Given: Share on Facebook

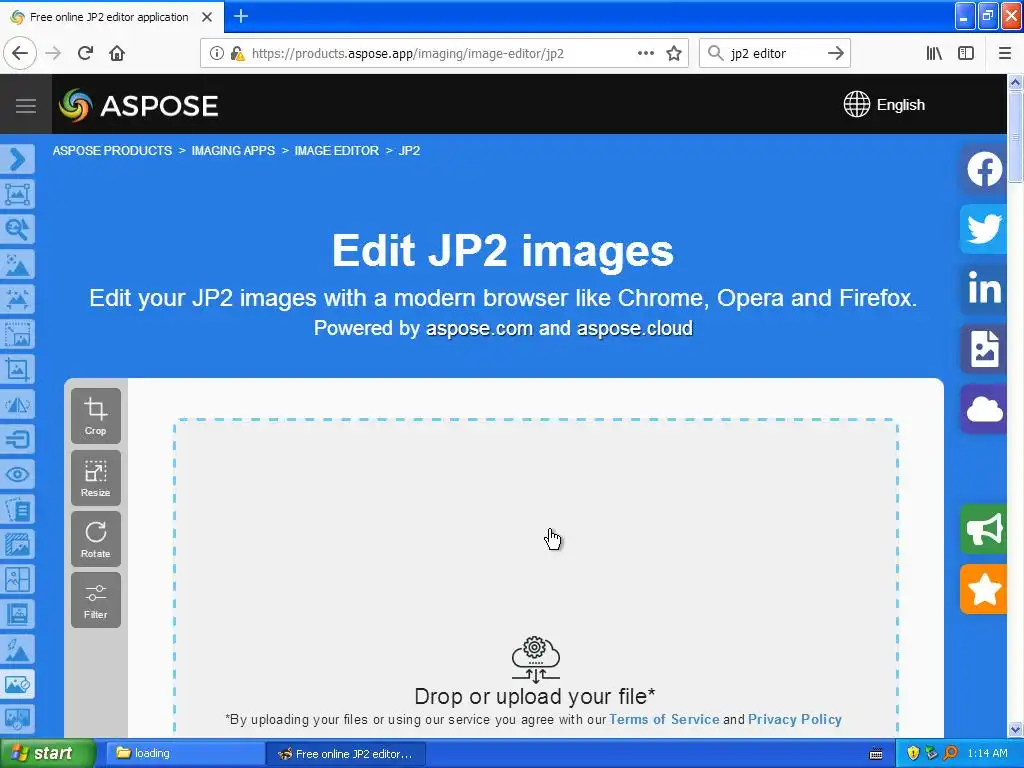Looking at the screenshot, I should (x=984, y=169).
